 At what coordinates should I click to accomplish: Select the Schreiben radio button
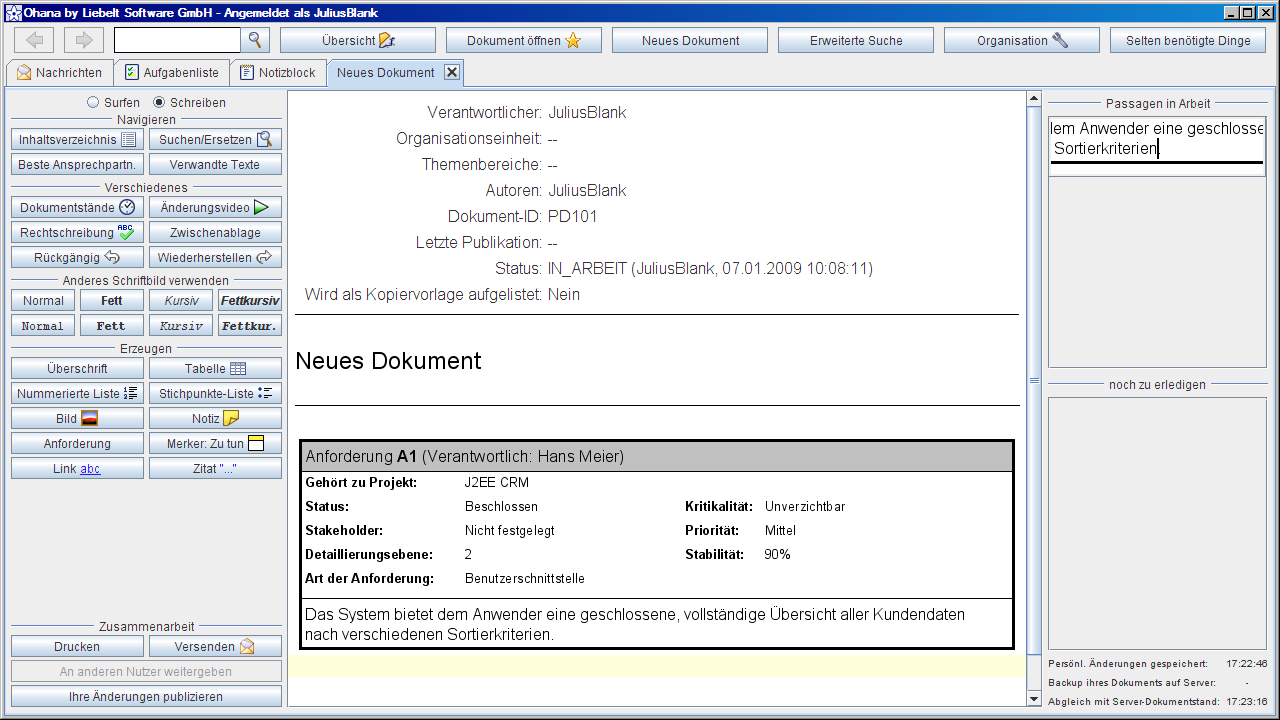159,102
